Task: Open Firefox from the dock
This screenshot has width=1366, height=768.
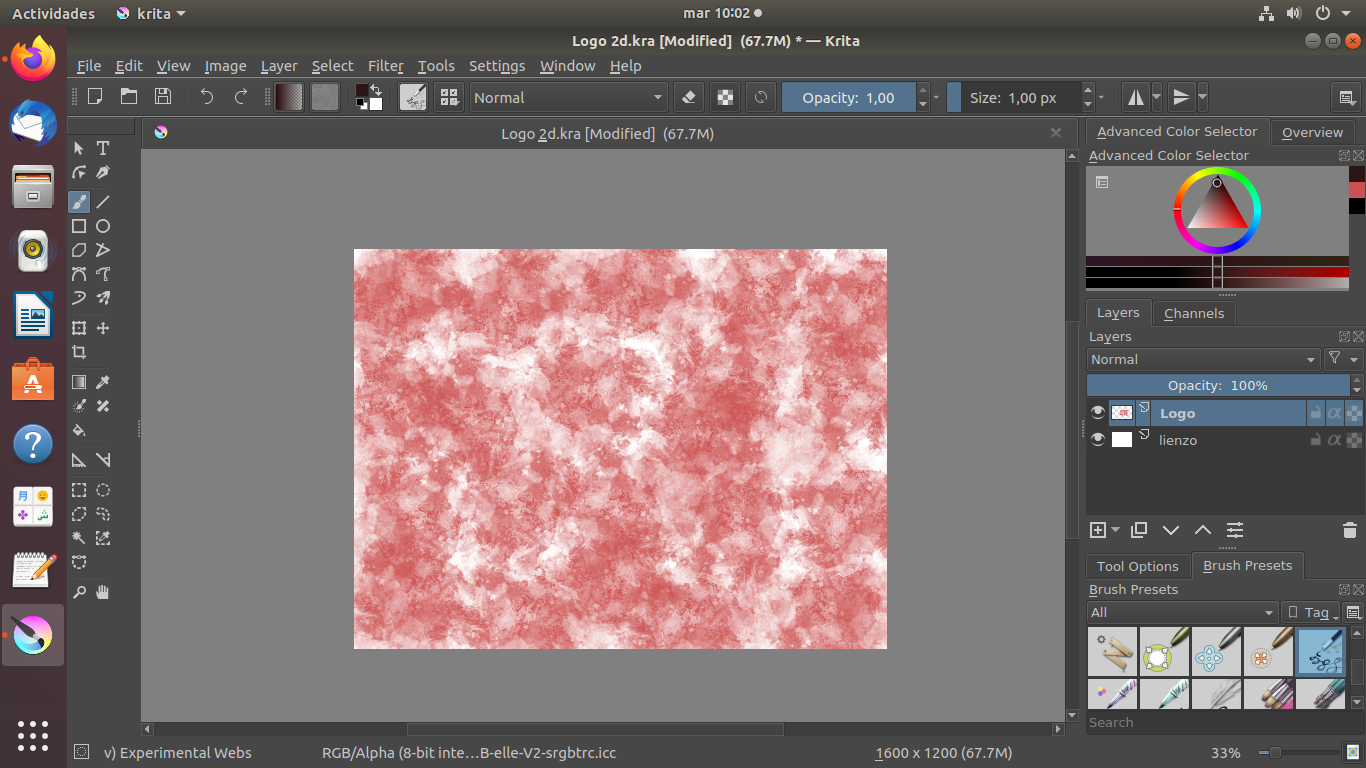Action: (33, 59)
